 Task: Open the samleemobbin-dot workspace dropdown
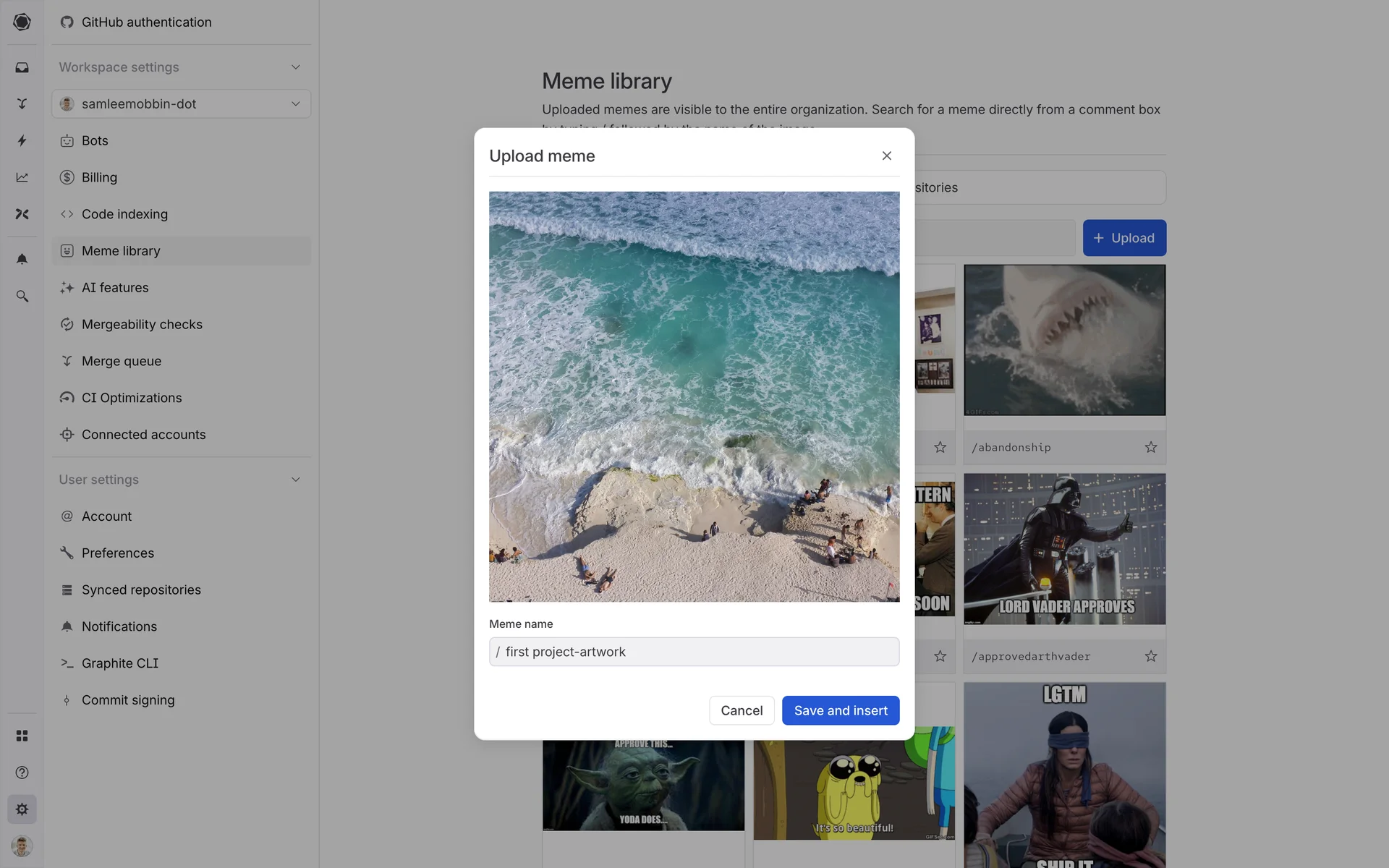[x=181, y=104]
